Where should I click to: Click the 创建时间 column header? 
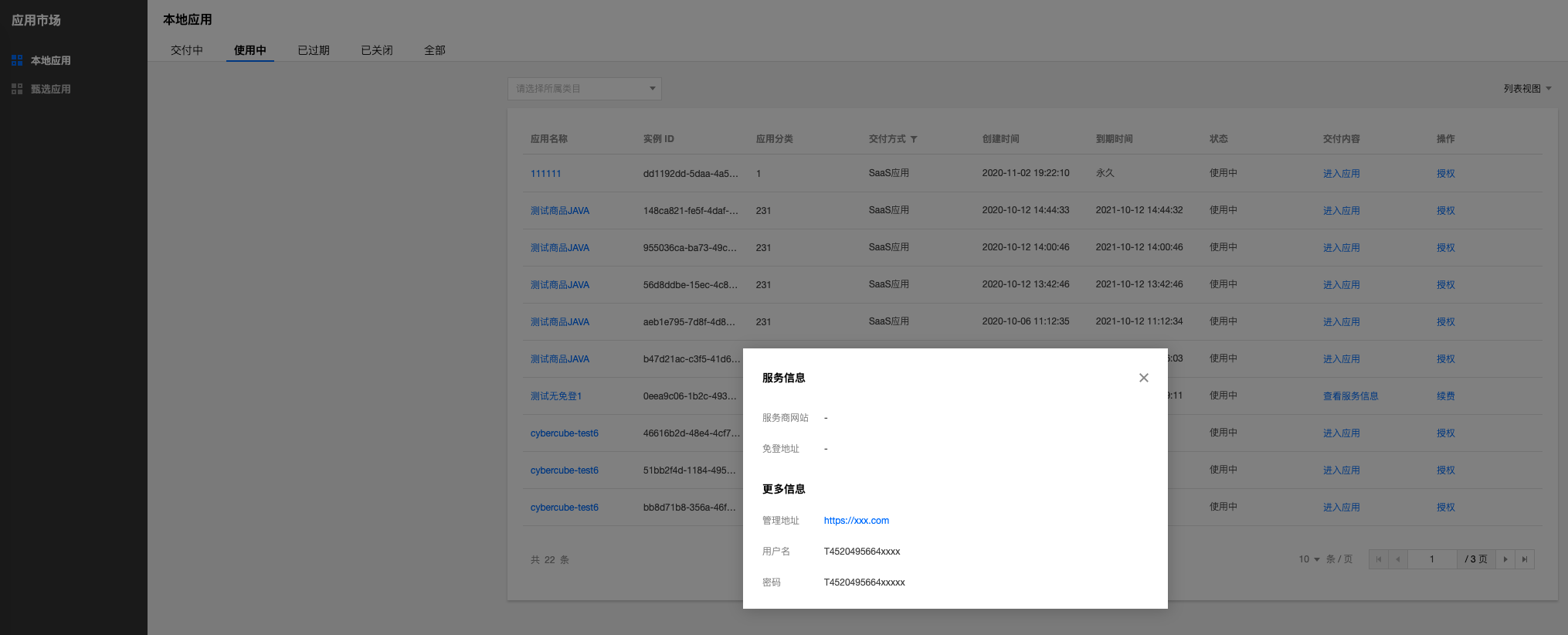tap(1001, 139)
